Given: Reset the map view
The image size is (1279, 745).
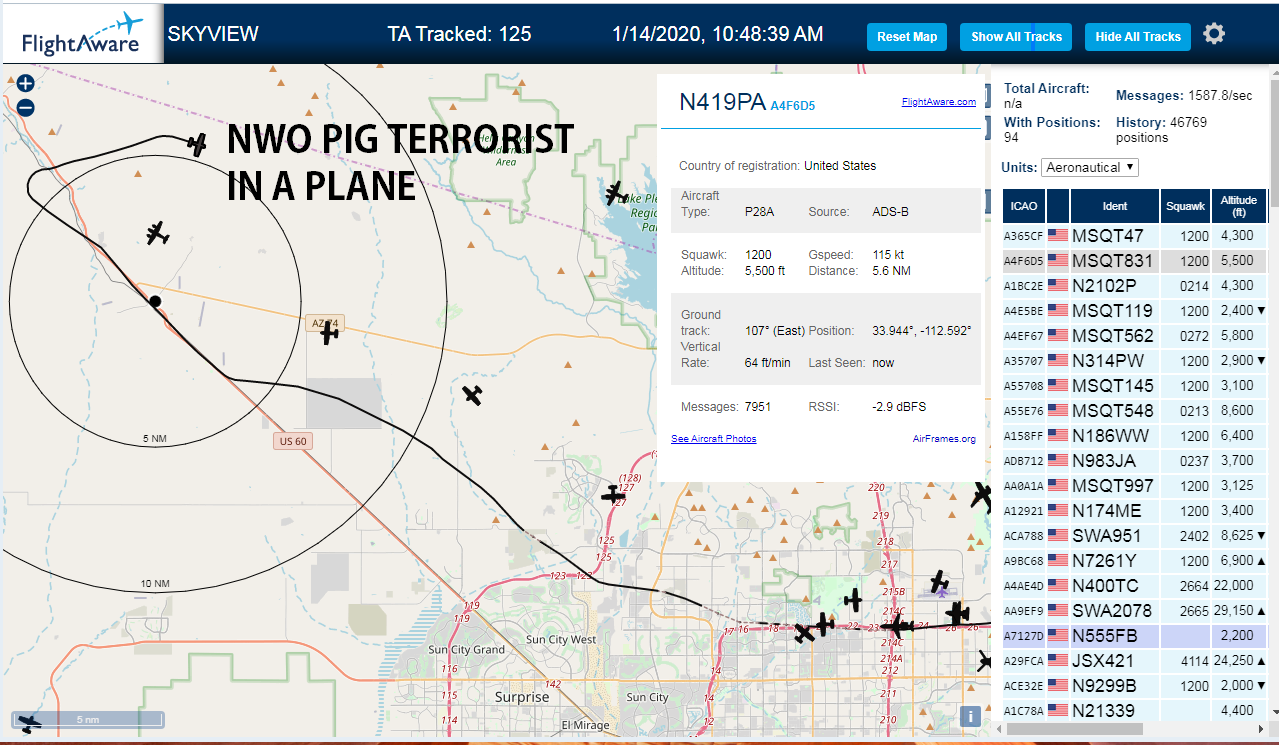Looking at the screenshot, I should 907,37.
